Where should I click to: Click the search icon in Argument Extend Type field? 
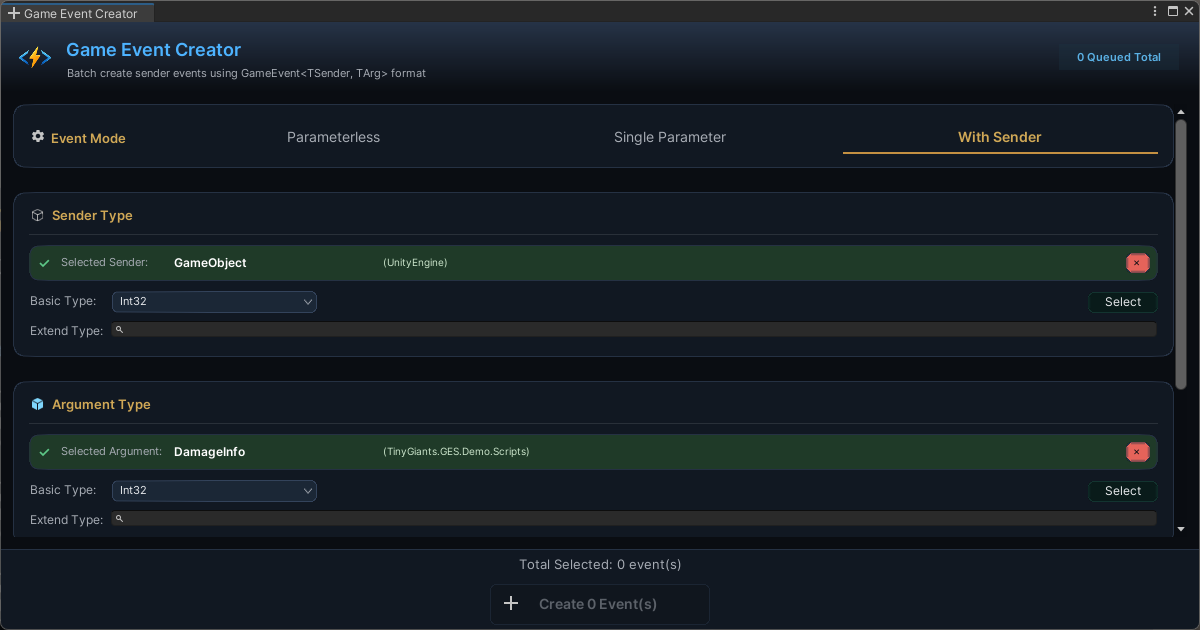119,518
